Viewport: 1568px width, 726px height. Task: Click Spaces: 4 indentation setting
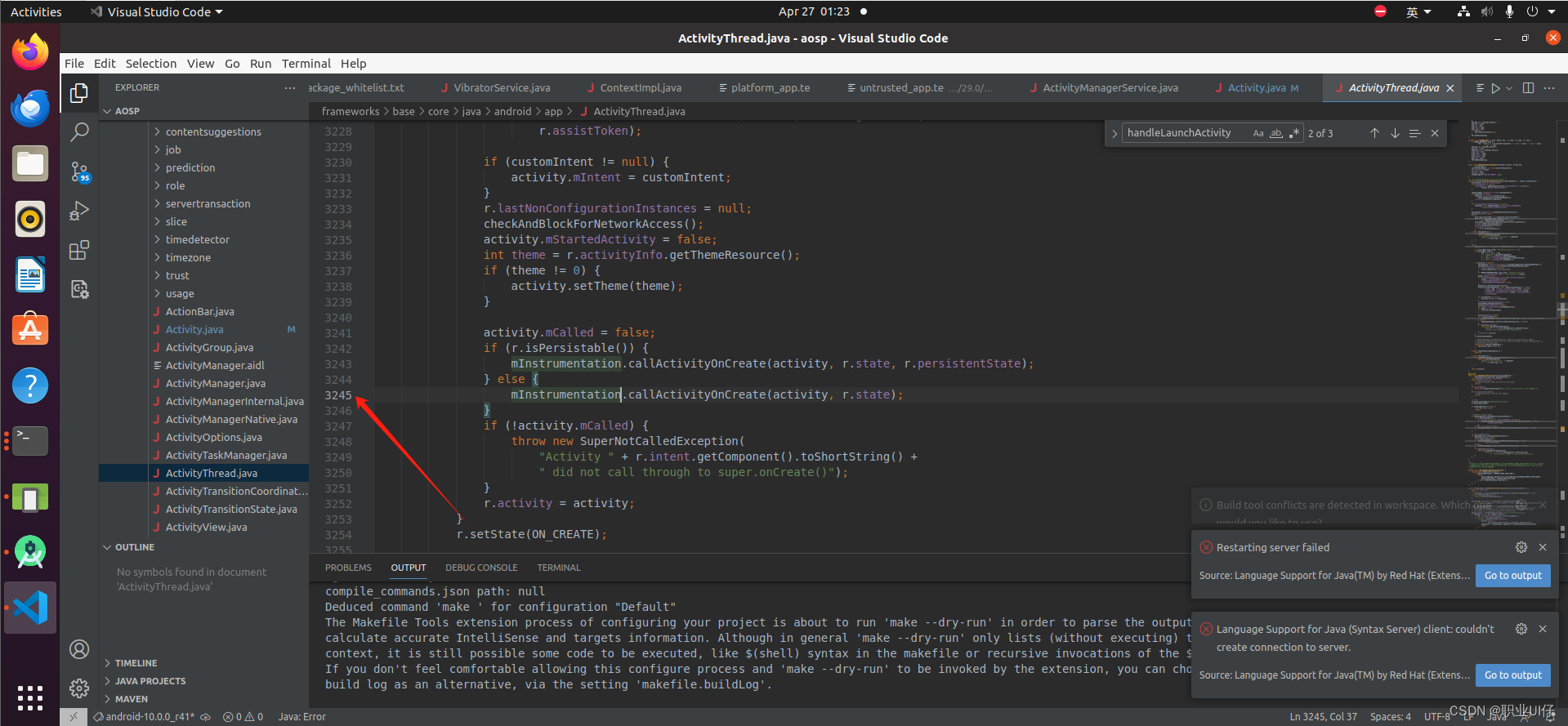coord(1390,717)
